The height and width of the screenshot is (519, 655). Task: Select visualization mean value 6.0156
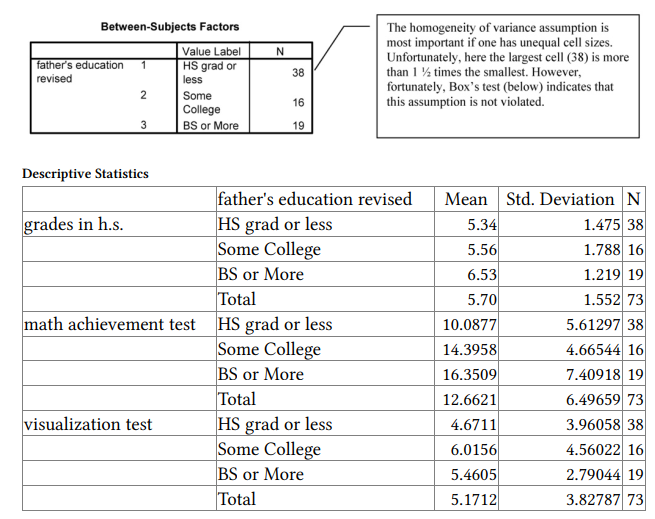click(x=474, y=449)
